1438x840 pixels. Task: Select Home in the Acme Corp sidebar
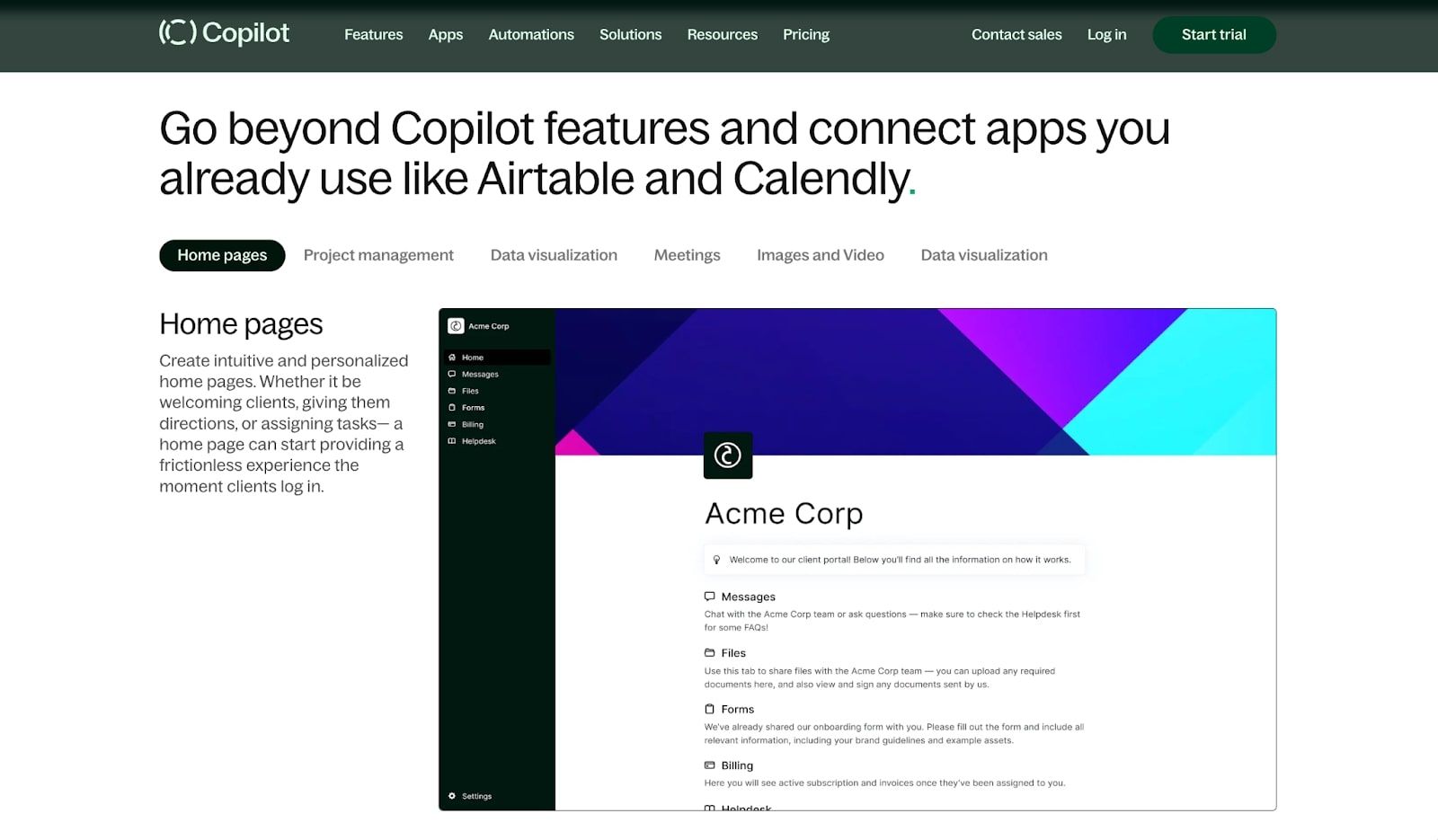(x=472, y=357)
